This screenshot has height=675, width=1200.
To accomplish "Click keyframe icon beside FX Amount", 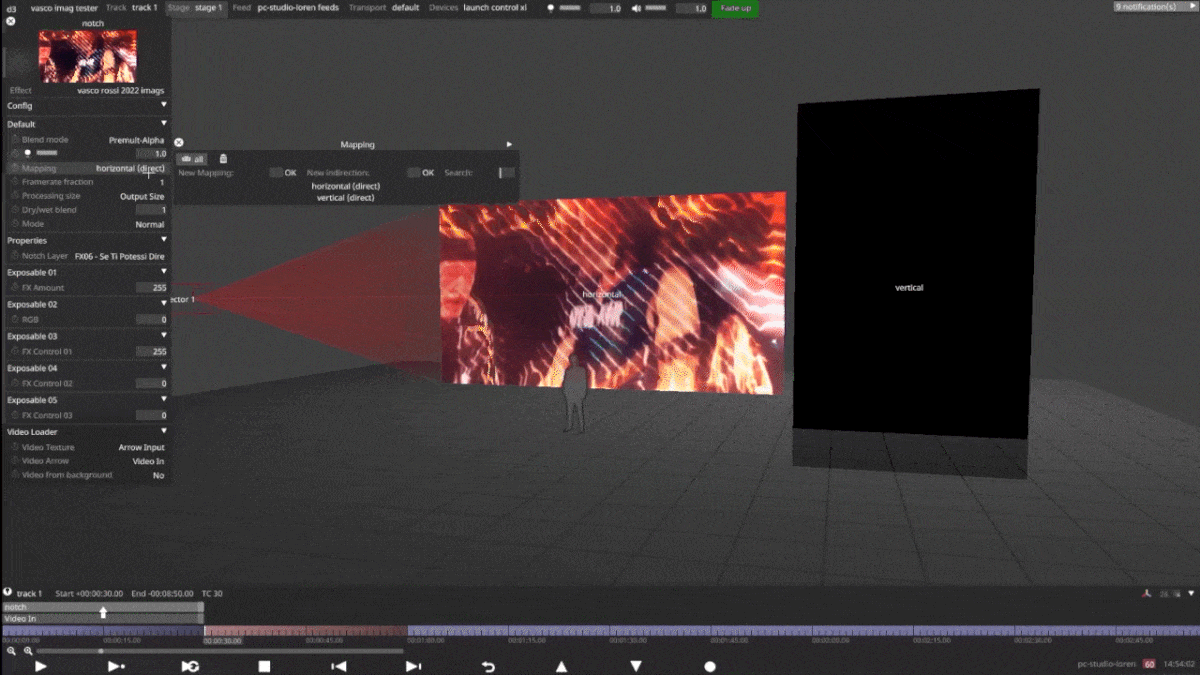I will pos(15,287).
